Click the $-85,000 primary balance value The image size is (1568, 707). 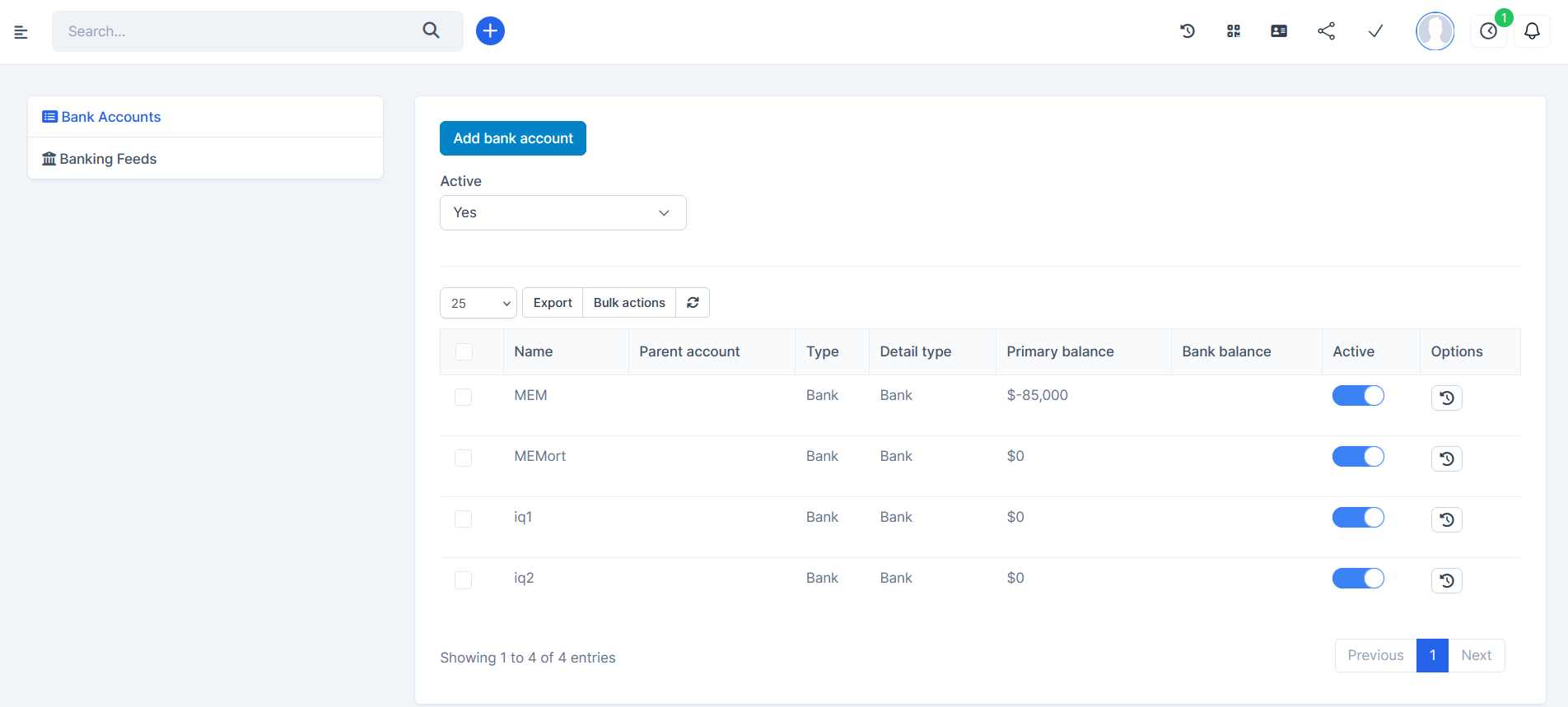coord(1038,396)
